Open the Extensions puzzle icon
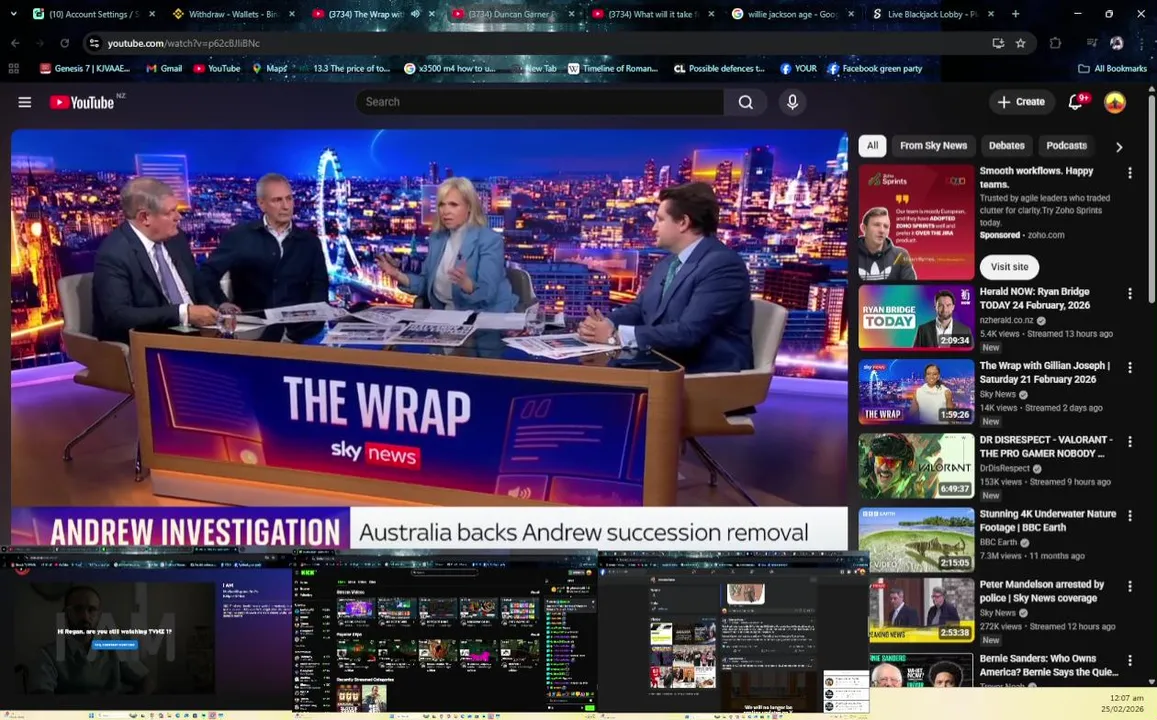The height and width of the screenshot is (720, 1157). pos(1055,44)
